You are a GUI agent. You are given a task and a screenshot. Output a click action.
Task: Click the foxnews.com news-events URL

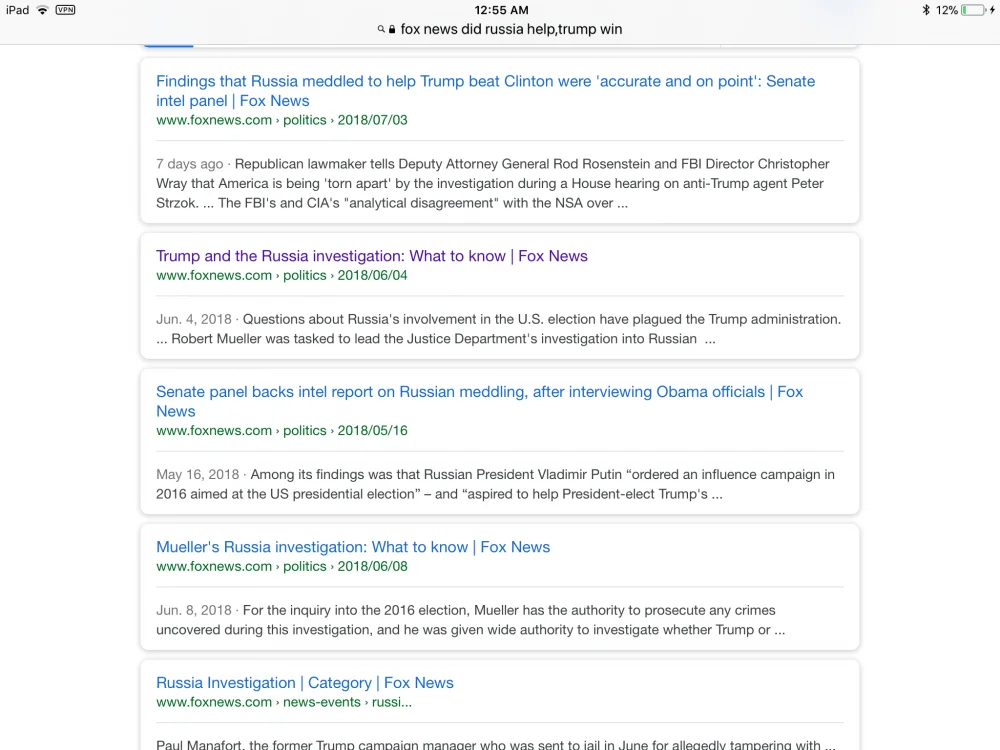click(x=284, y=702)
